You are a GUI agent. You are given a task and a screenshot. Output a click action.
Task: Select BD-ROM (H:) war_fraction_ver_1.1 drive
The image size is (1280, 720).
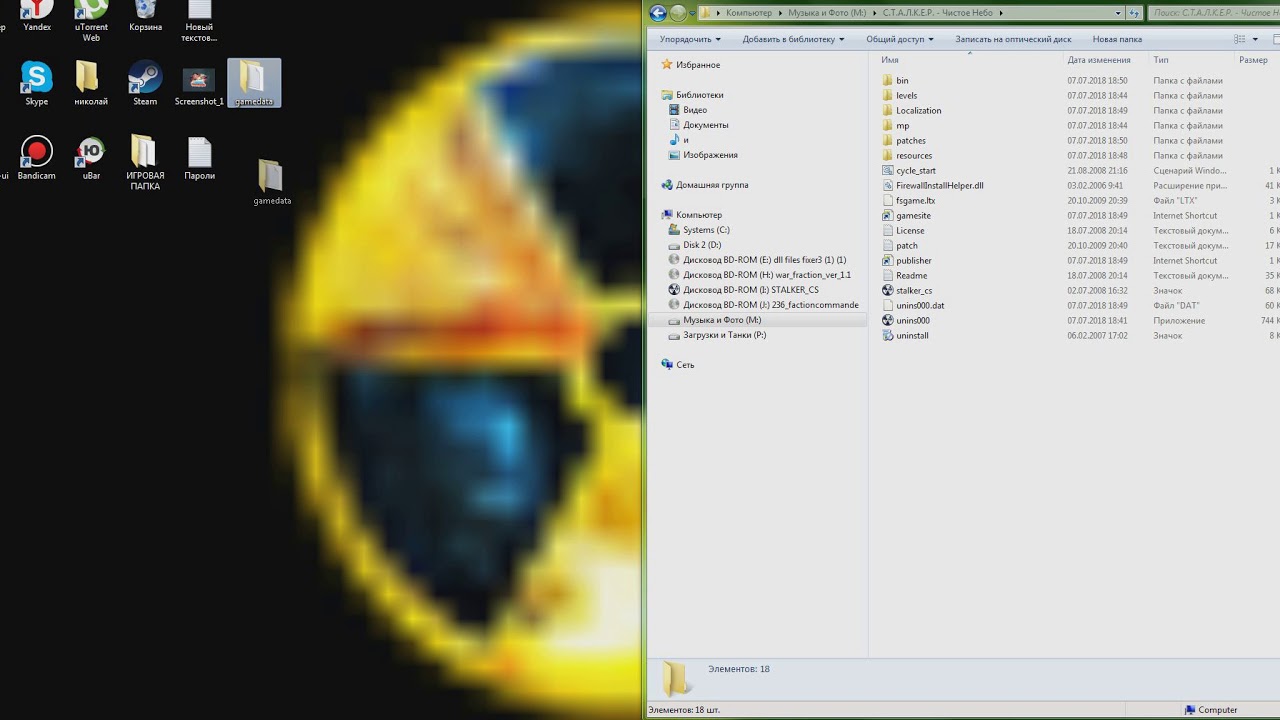point(760,275)
